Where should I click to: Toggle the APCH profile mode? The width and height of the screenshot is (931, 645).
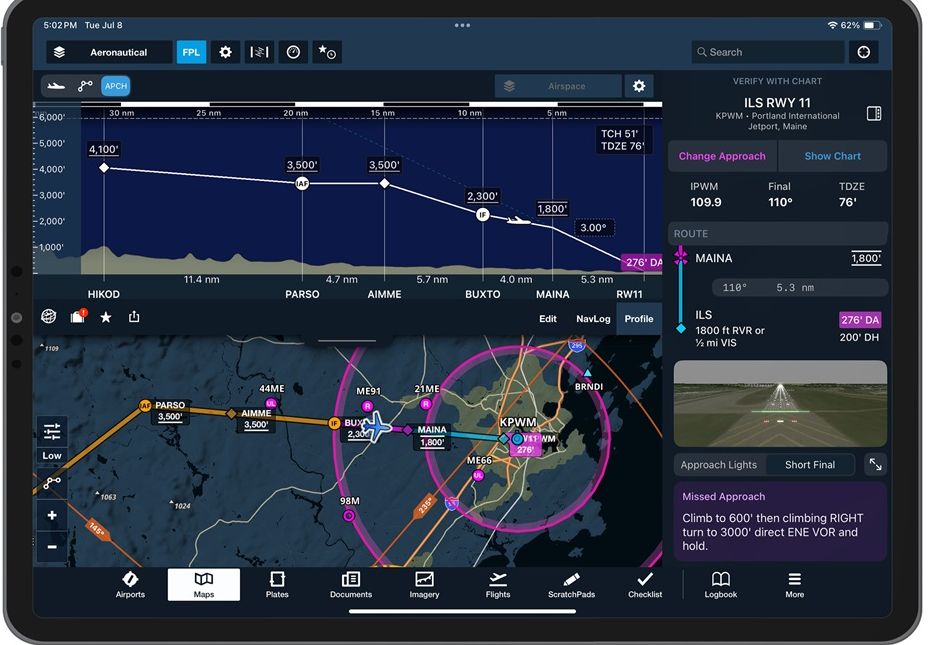click(x=116, y=86)
